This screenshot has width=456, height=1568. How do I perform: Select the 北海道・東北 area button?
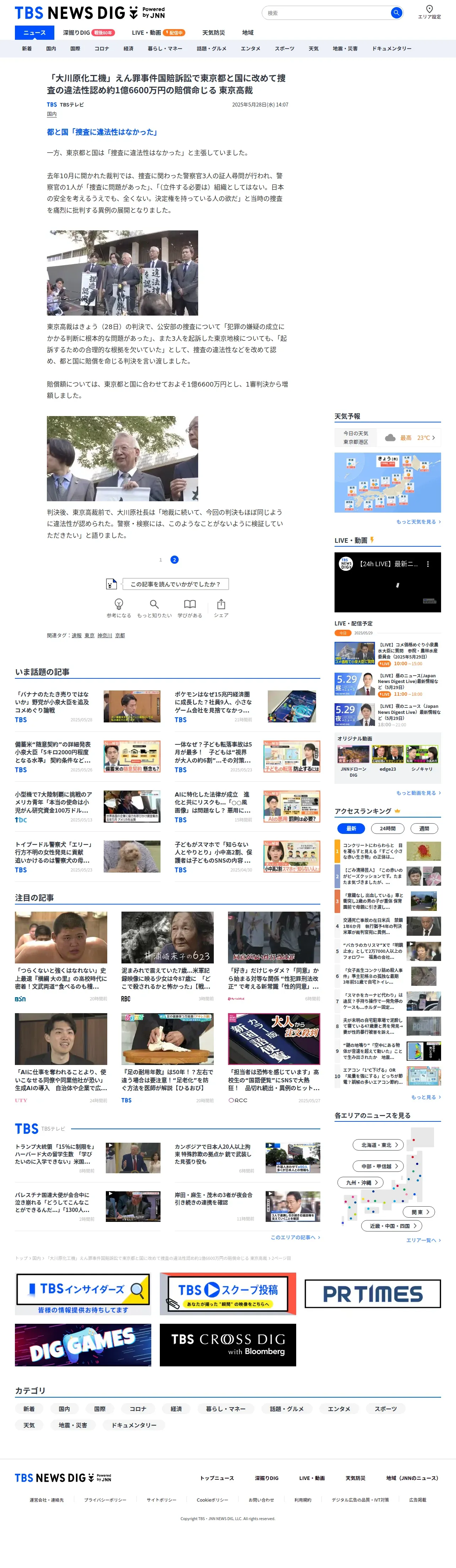click(378, 1145)
